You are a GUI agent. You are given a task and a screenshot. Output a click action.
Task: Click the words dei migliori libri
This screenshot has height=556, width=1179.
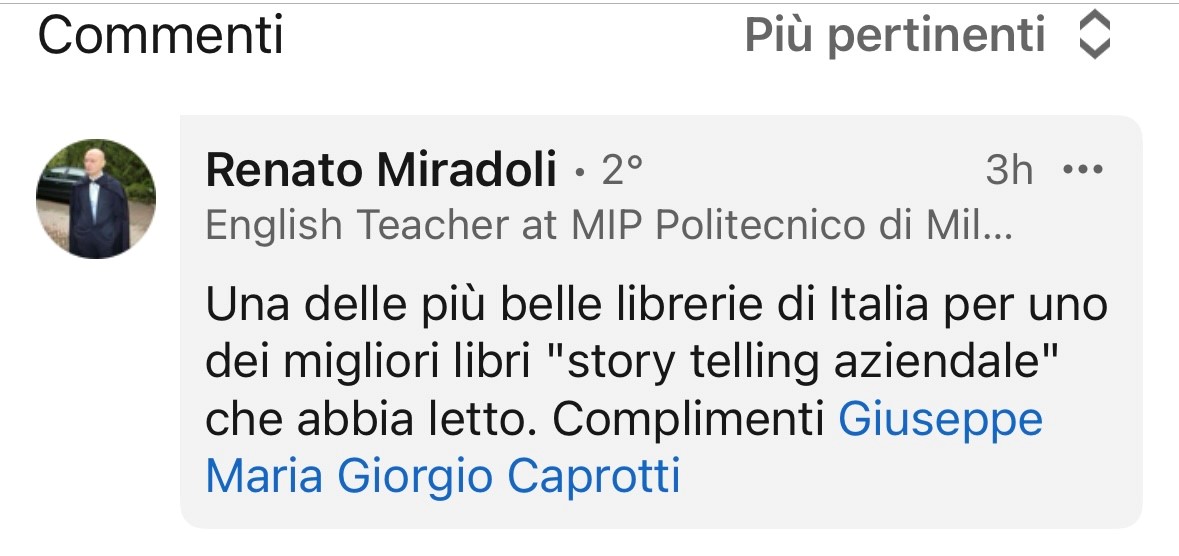pos(373,362)
